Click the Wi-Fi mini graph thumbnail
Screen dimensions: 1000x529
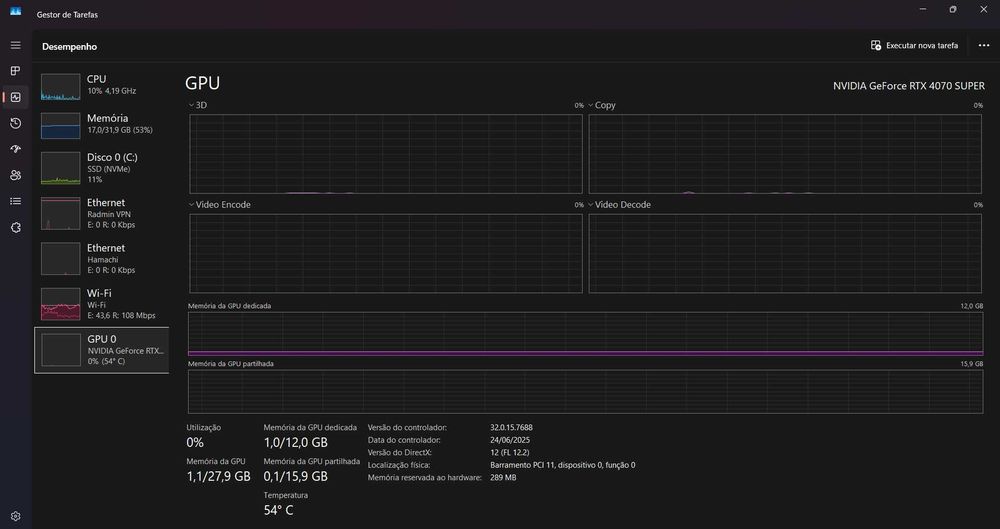pos(61,304)
